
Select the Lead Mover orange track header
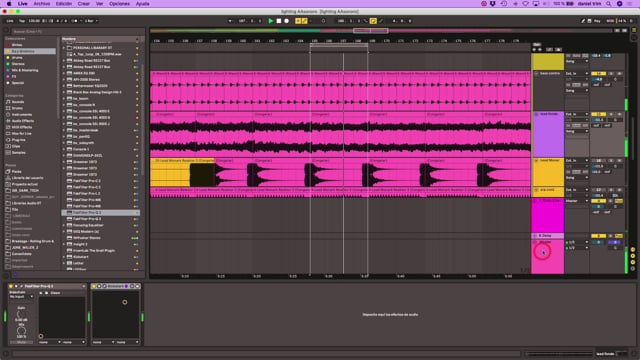tap(548, 172)
